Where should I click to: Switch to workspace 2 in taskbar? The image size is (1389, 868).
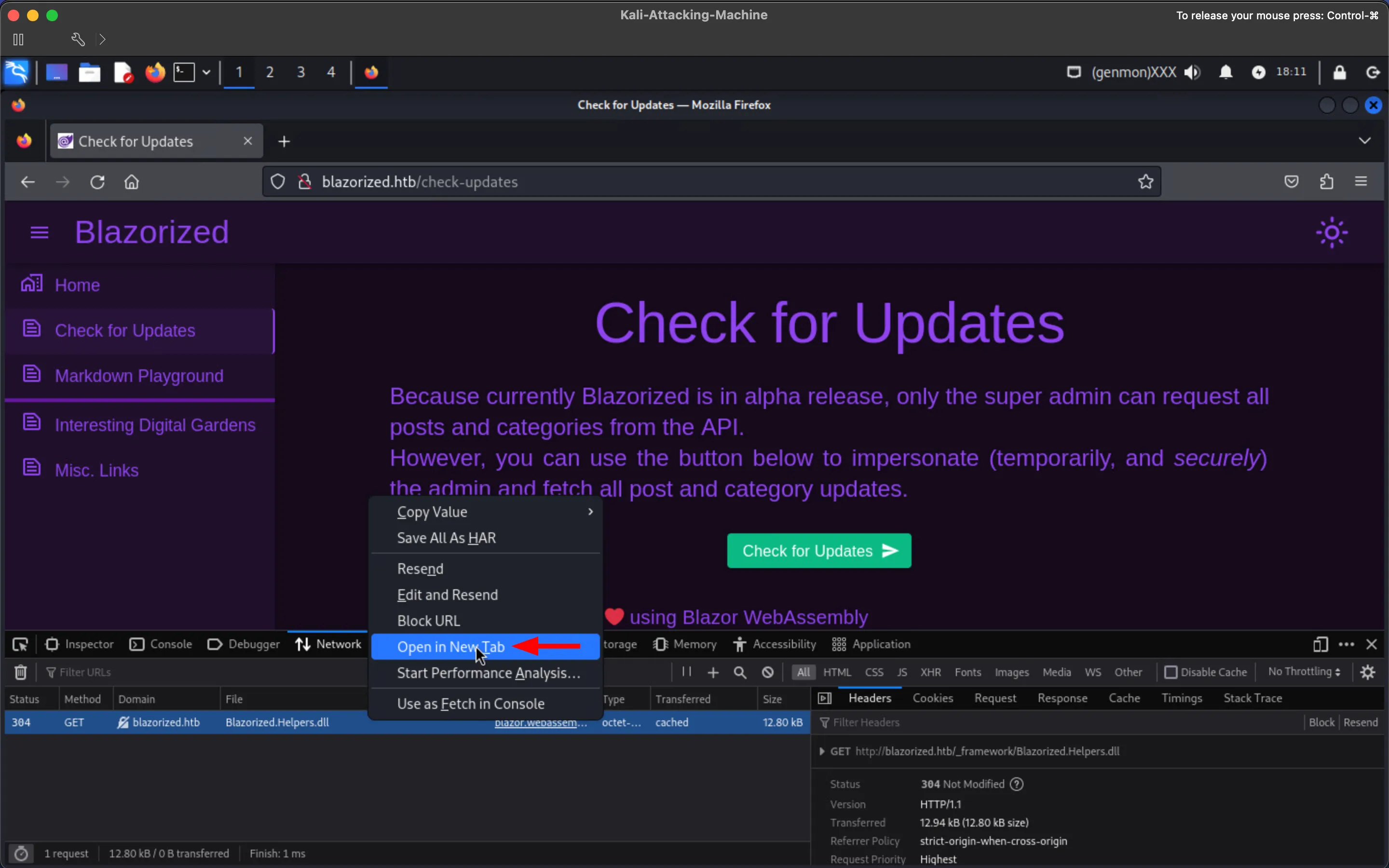pos(270,72)
